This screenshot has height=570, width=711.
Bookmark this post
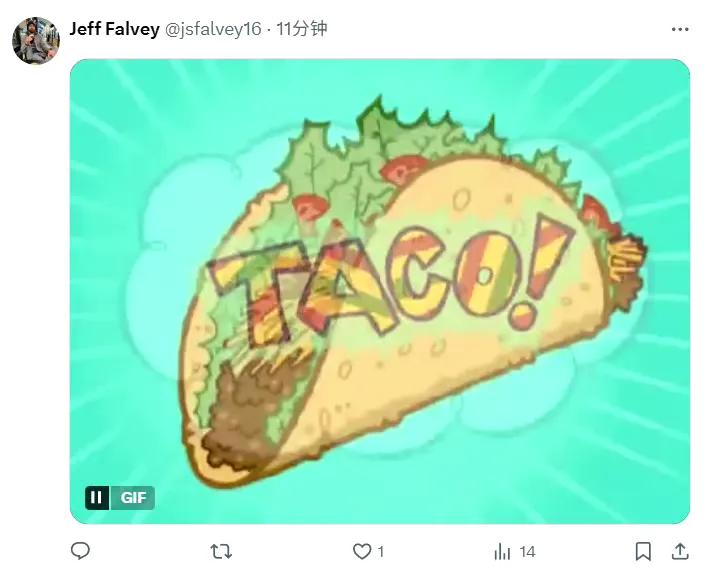tap(643, 551)
